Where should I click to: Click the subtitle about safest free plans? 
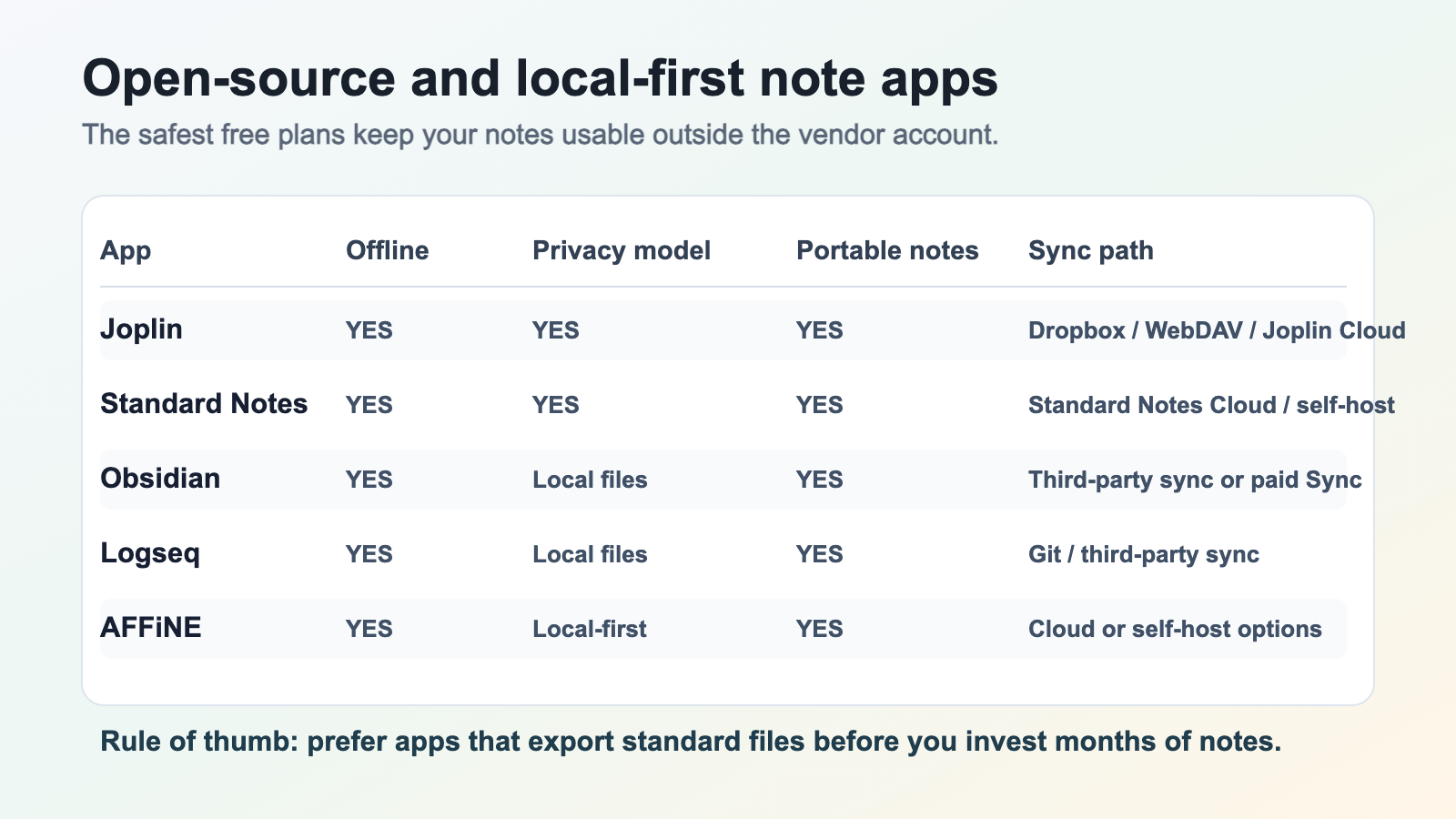(541, 135)
